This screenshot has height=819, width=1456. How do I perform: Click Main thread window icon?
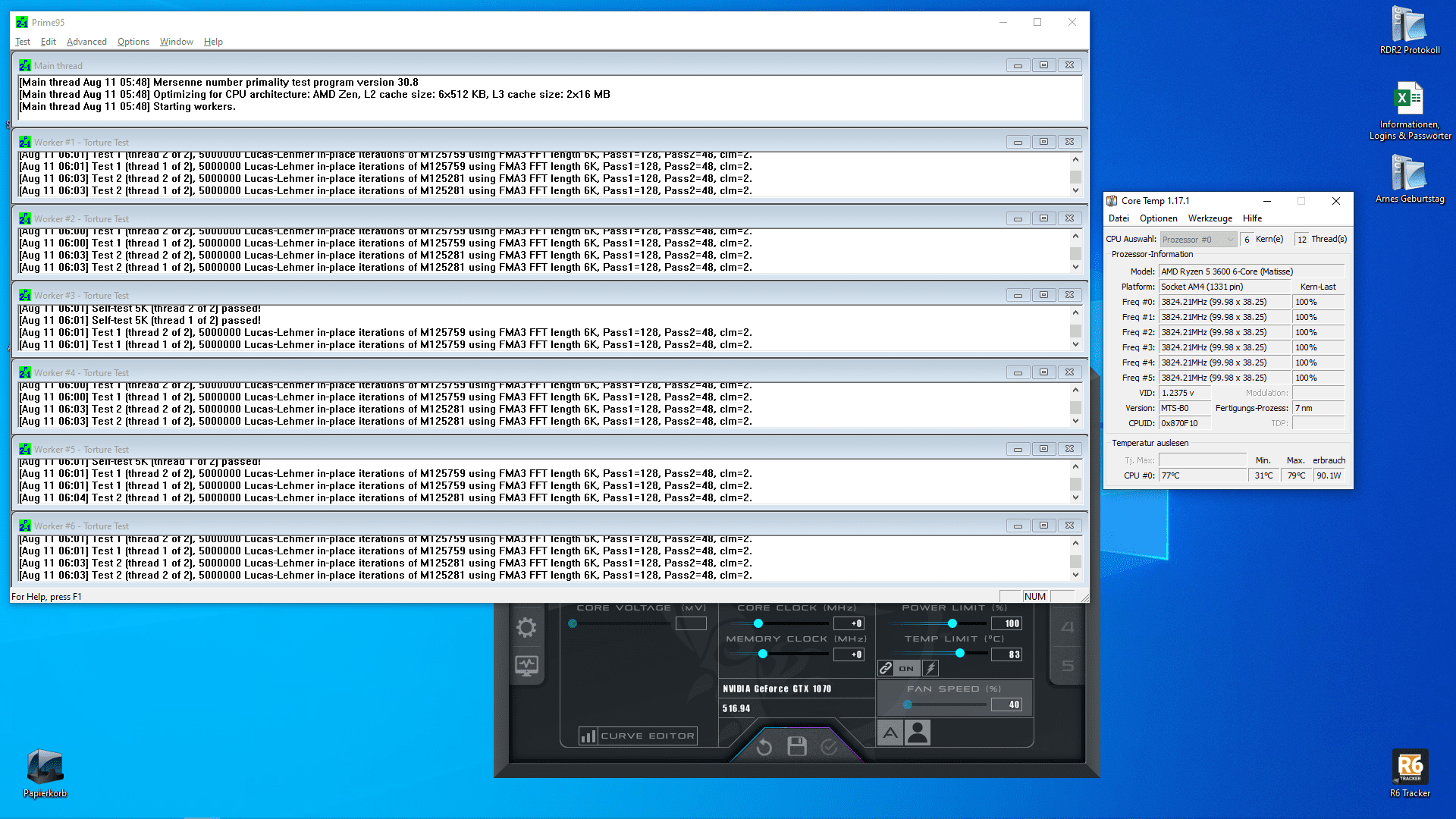[25, 65]
